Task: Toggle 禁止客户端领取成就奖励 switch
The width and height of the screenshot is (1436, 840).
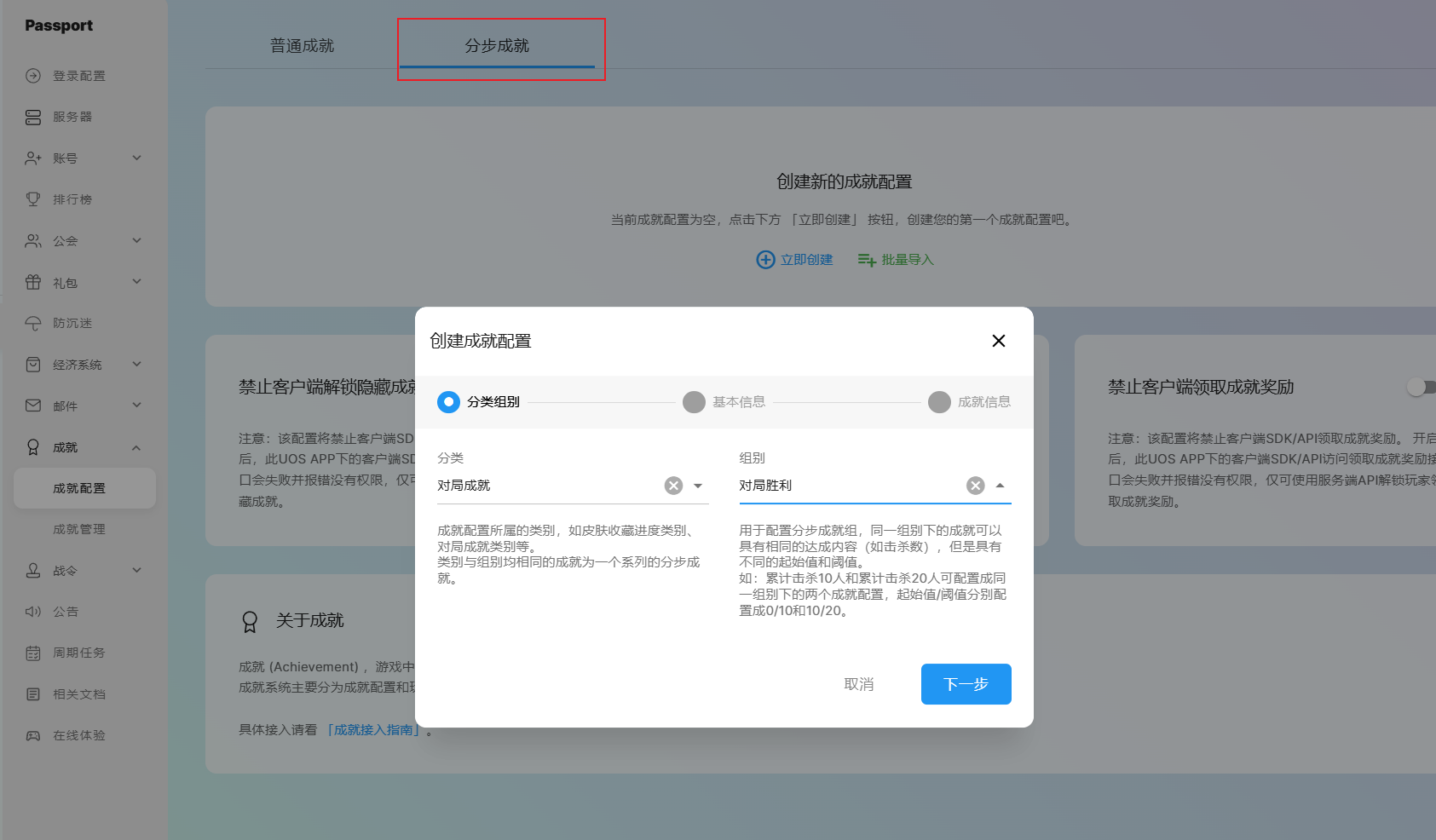Action: (1420, 388)
